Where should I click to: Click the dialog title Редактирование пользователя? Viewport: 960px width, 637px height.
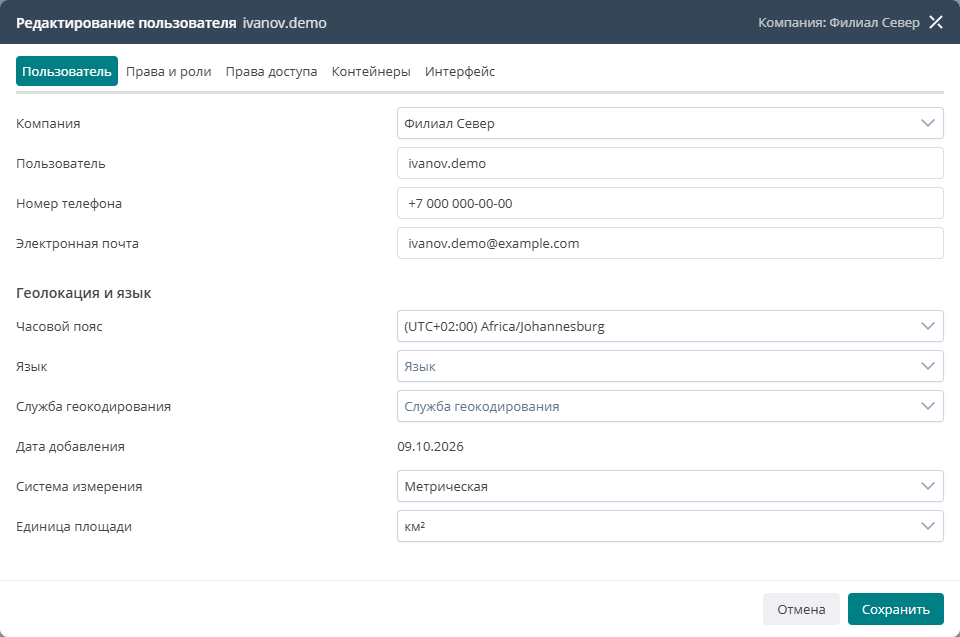pos(126,23)
